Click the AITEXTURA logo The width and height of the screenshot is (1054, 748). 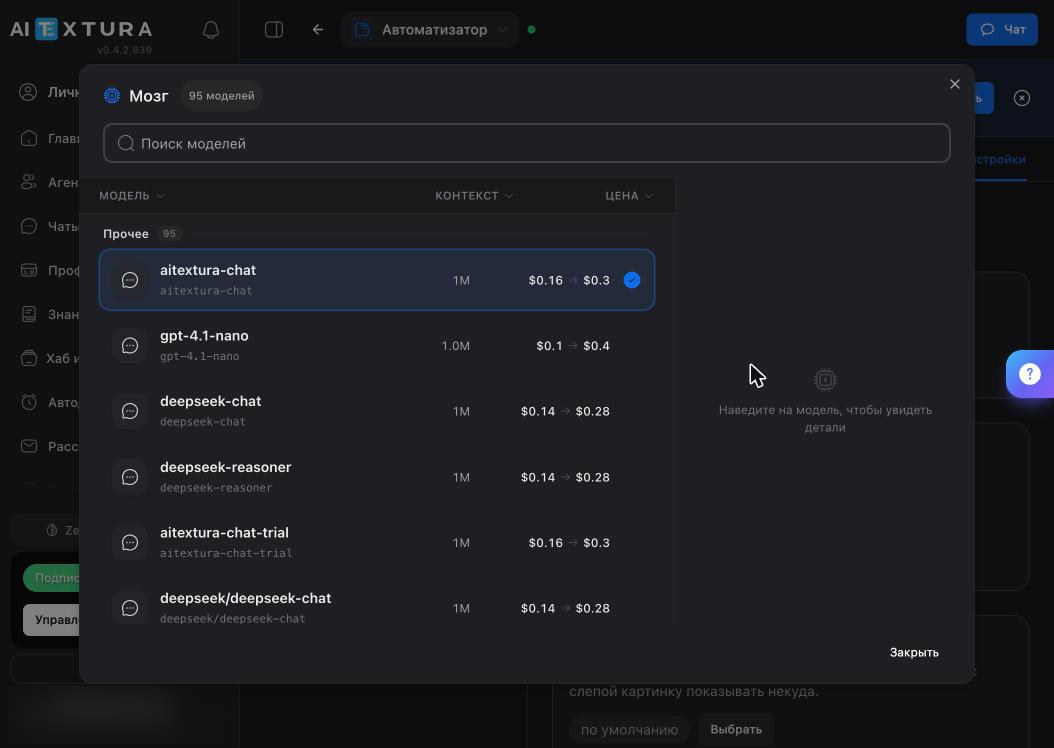click(81, 30)
